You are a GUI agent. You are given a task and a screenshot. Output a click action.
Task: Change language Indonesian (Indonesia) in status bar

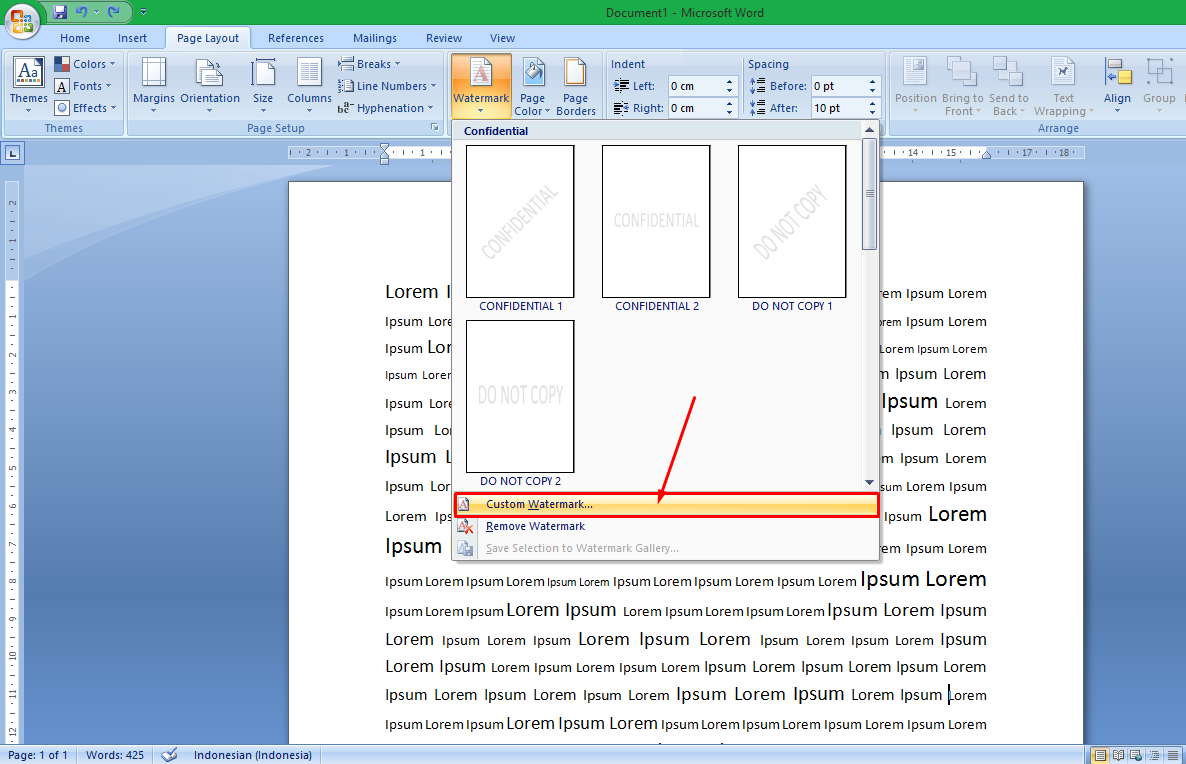(253, 755)
